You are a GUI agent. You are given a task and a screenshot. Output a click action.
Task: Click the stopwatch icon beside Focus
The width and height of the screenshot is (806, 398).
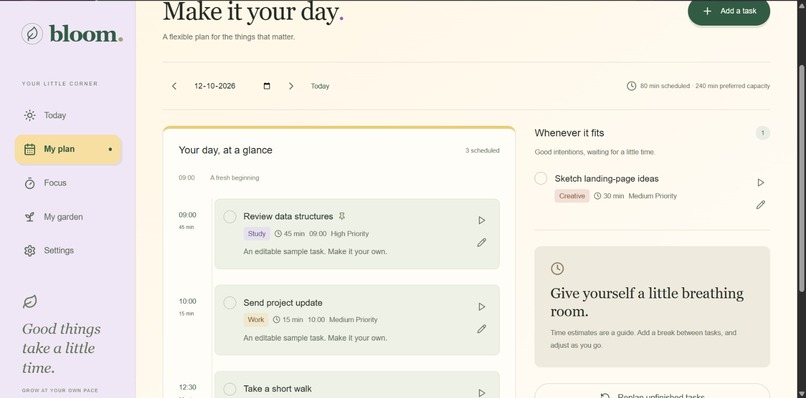coord(30,183)
